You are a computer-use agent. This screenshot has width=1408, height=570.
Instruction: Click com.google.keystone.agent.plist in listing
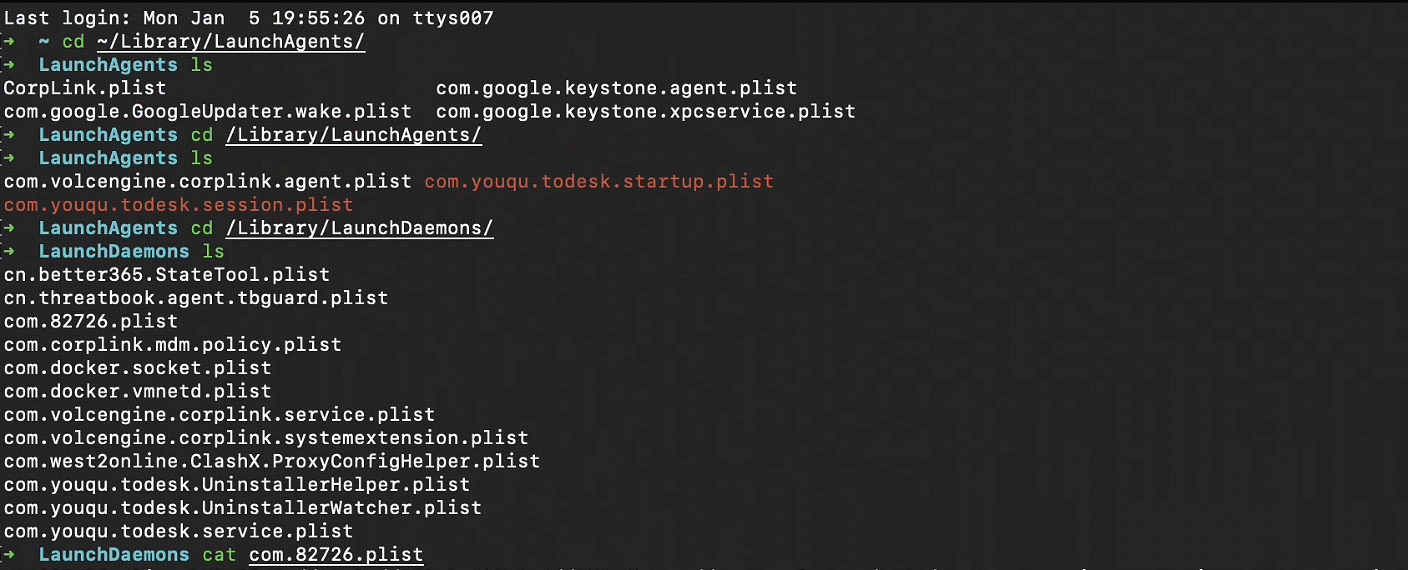[x=616, y=88]
